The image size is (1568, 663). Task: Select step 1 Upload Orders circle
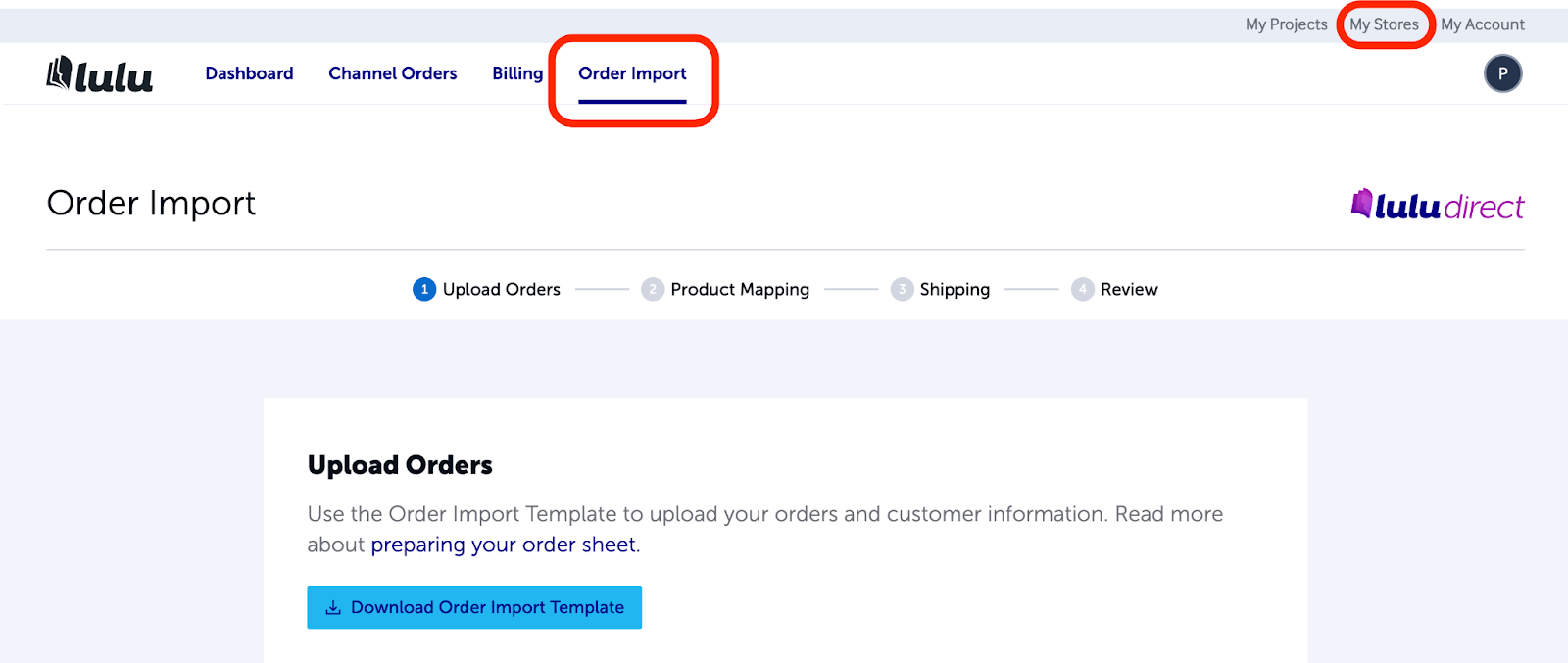tap(423, 289)
